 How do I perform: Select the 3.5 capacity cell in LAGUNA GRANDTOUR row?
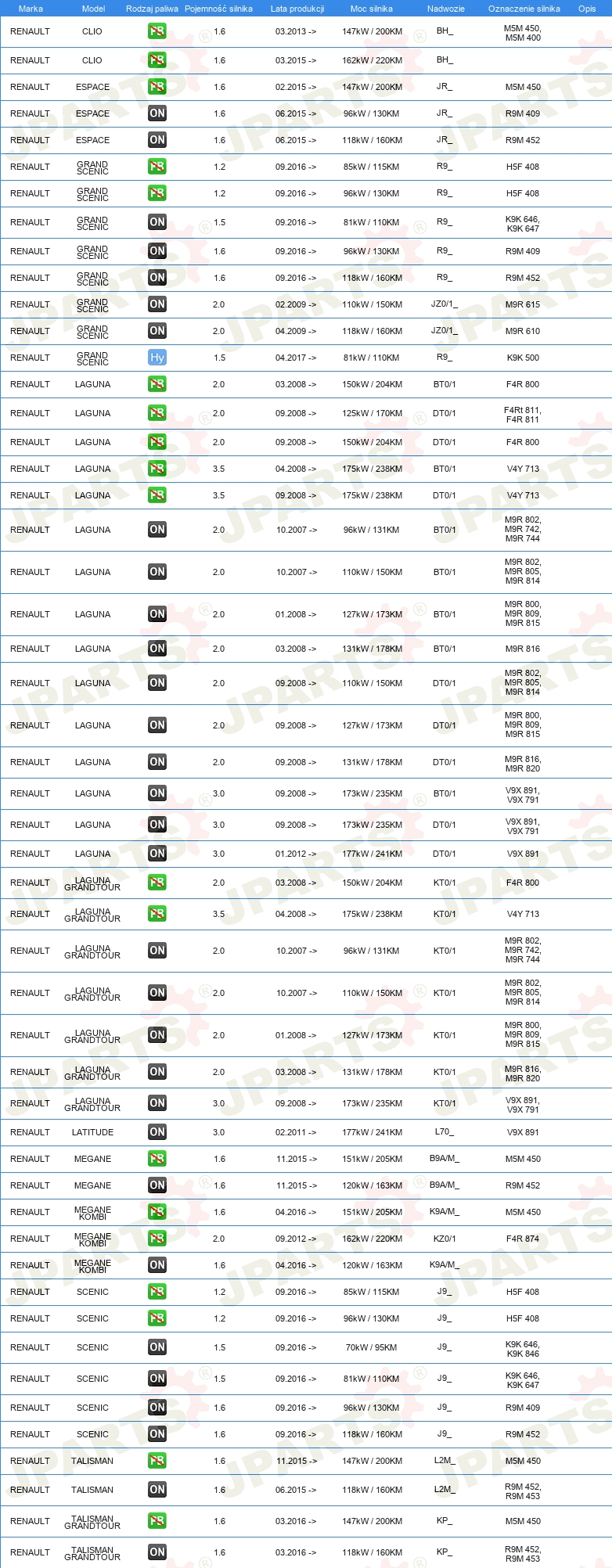(219, 914)
